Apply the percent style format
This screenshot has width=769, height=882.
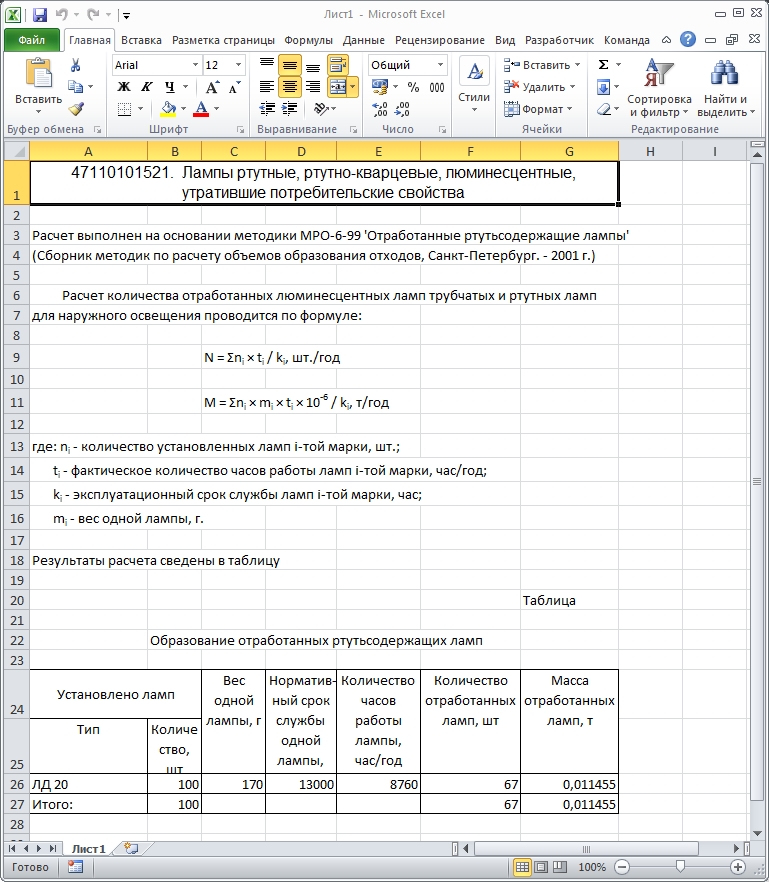[x=413, y=87]
